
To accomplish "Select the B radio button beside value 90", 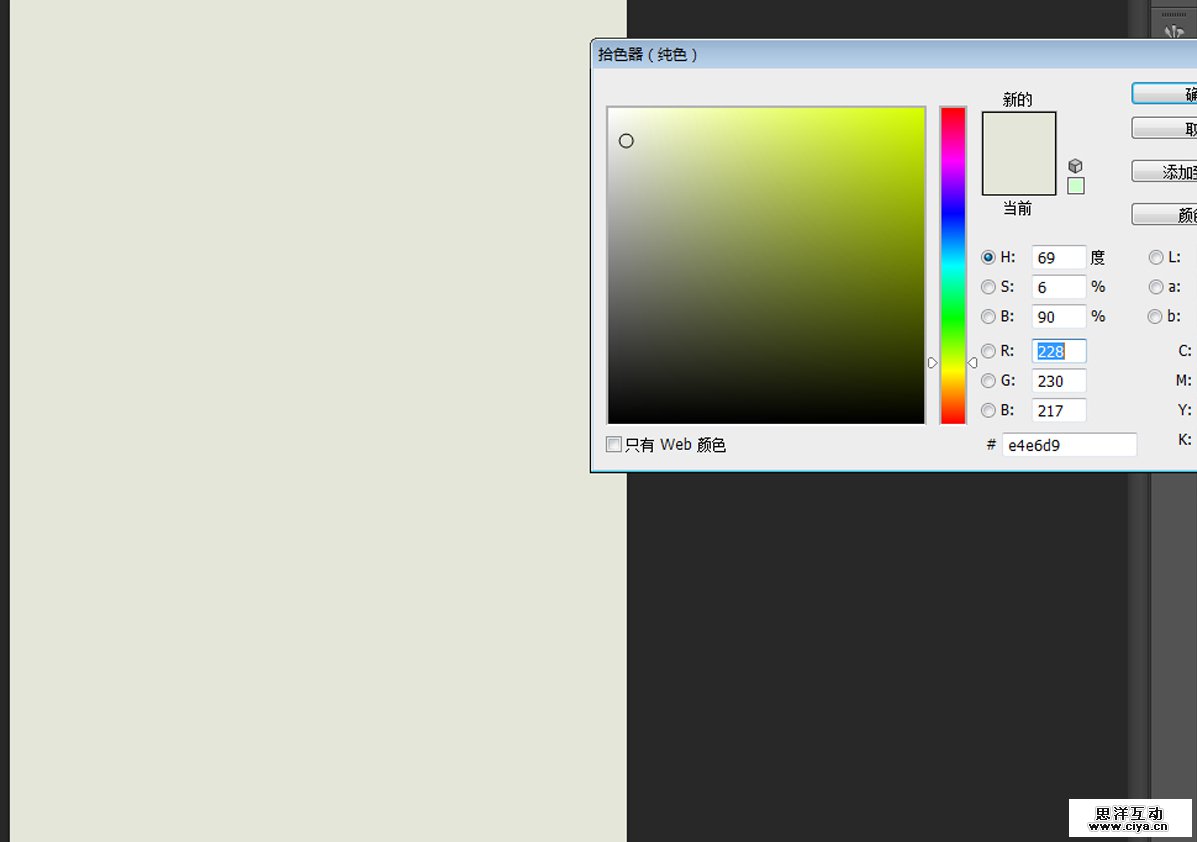I will pos(988,316).
